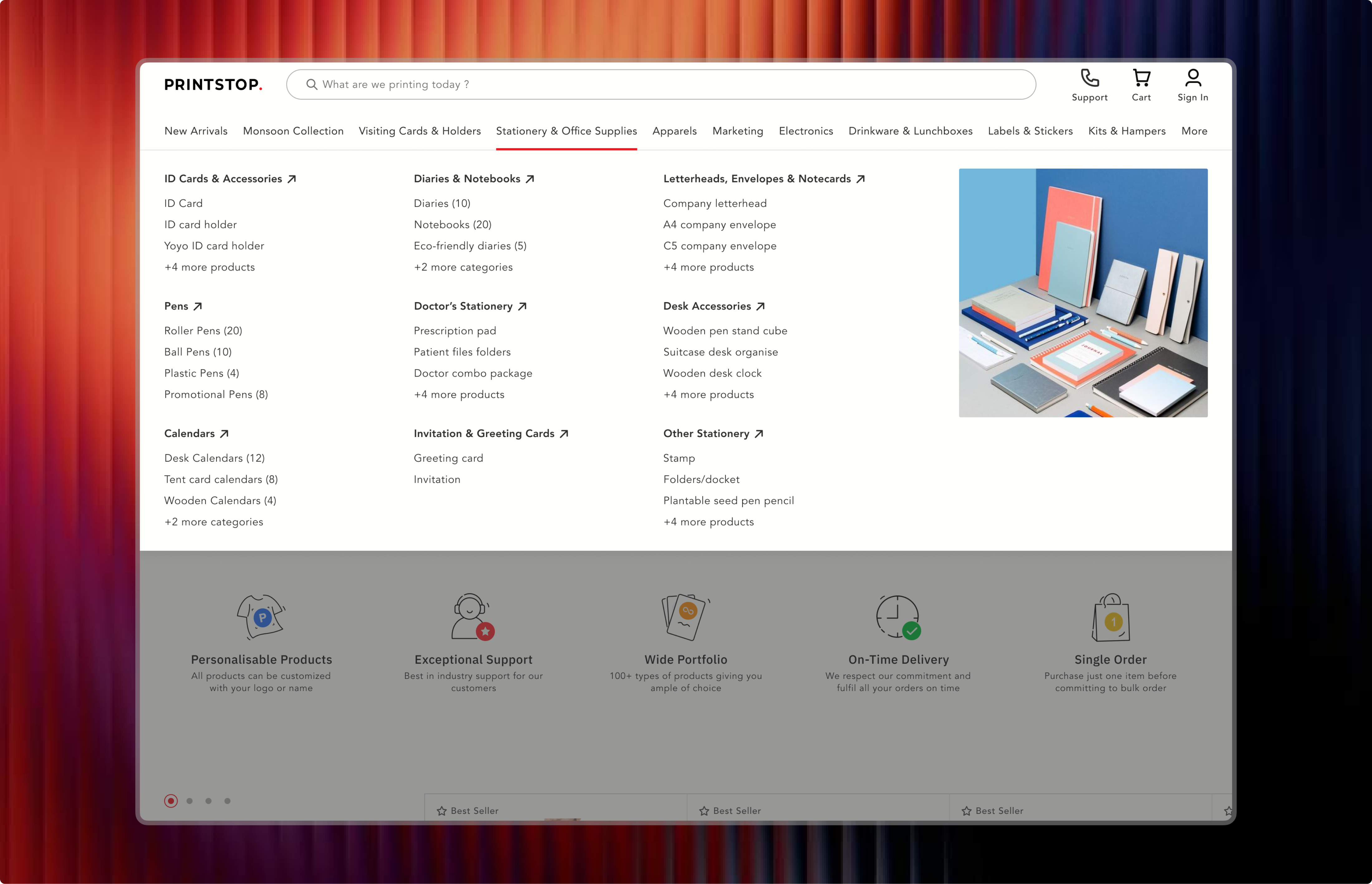This screenshot has width=1372, height=884.
Task: Open the Kits & Hampers menu
Action: [1127, 132]
